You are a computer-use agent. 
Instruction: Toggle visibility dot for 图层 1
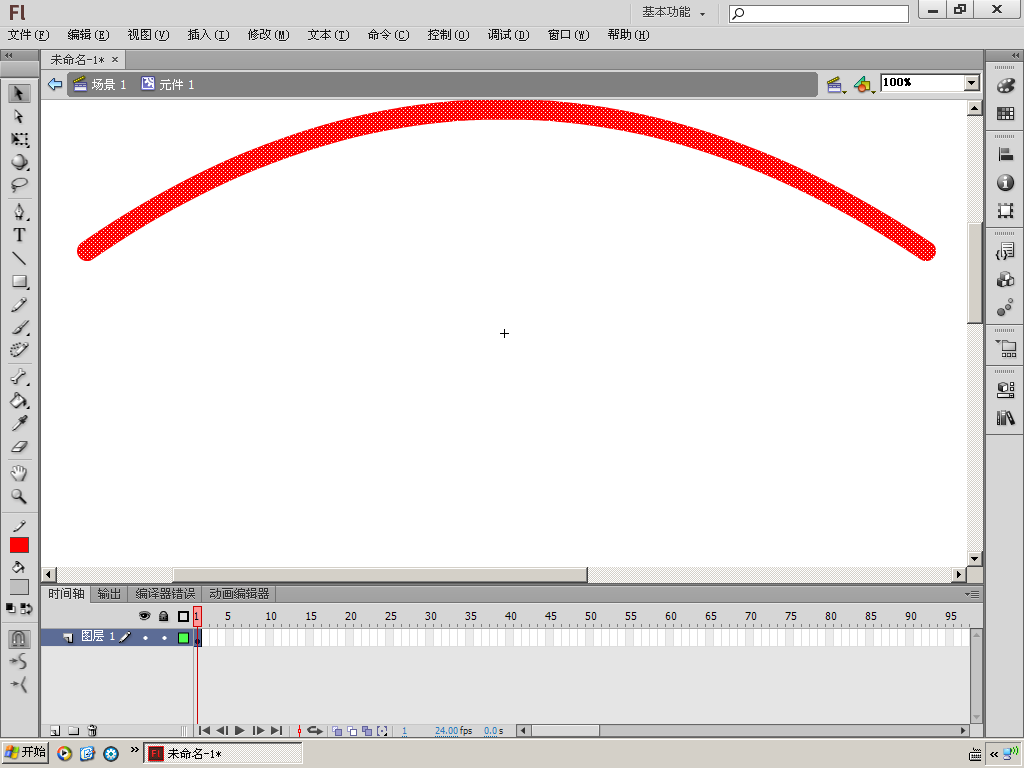[145, 637]
